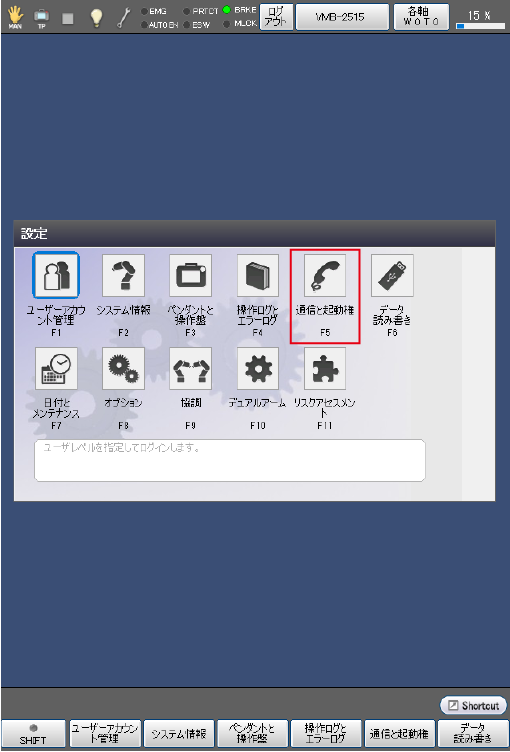Click the VMB-2515 robot name button
510x752 pixels.
tap(342, 17)
